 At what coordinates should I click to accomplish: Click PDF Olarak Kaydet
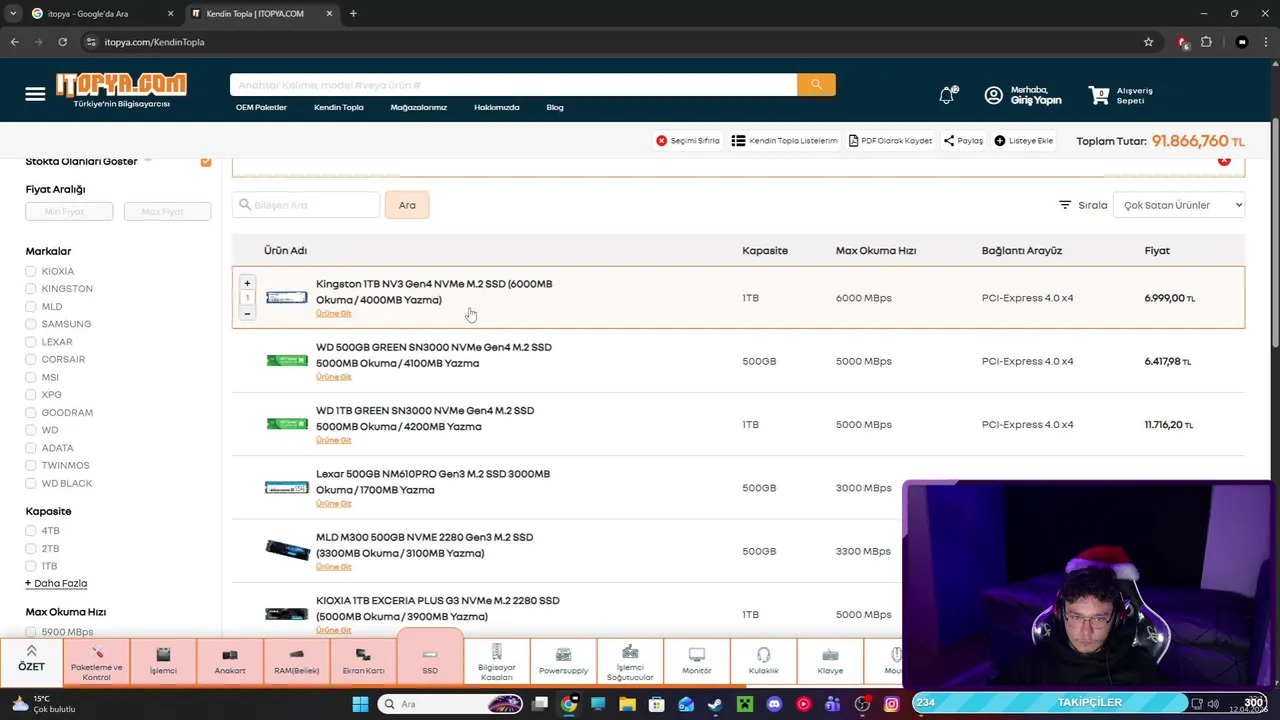click(x=890, y=141)
